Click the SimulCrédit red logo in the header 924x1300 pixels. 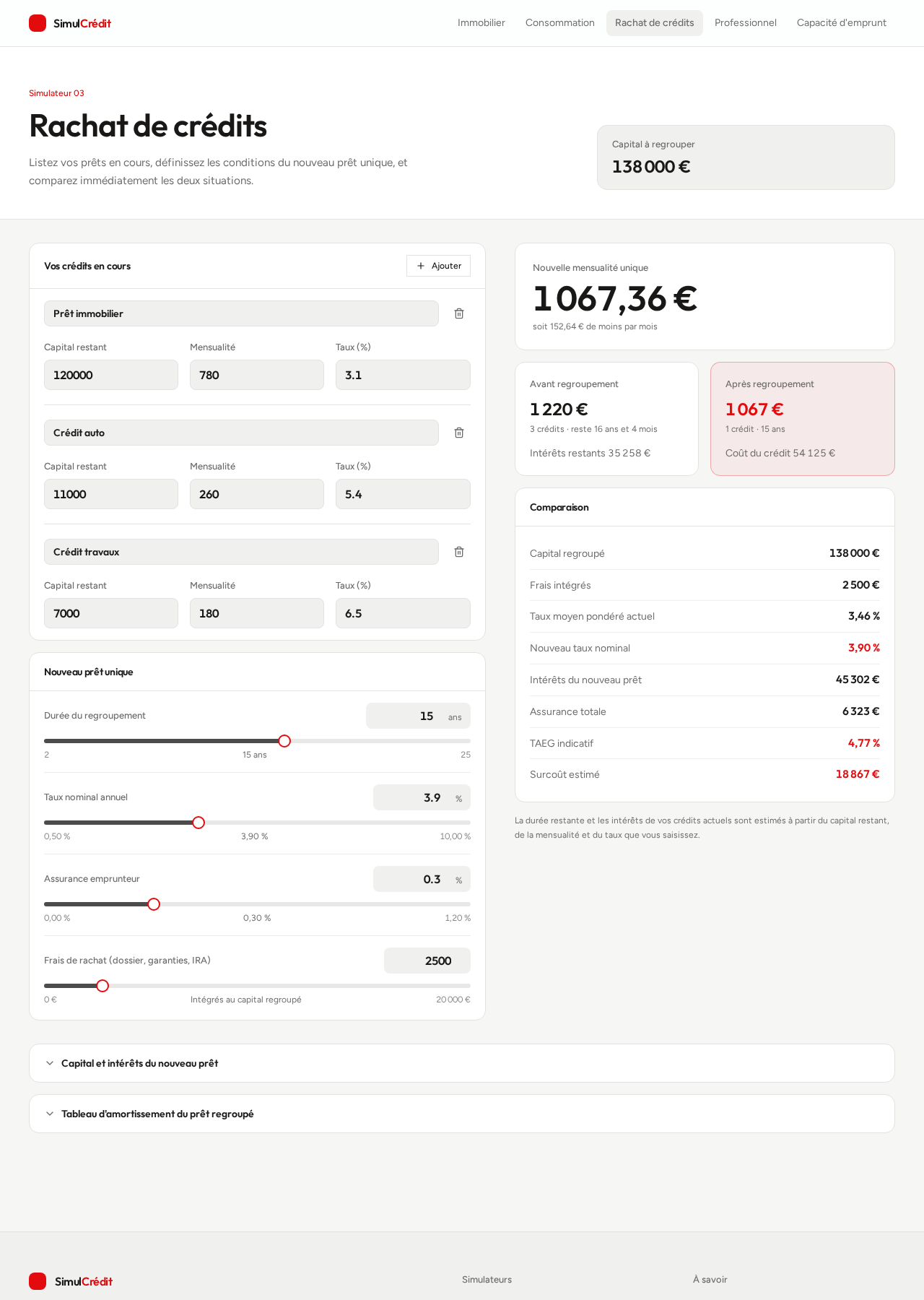tap(70, 23)
